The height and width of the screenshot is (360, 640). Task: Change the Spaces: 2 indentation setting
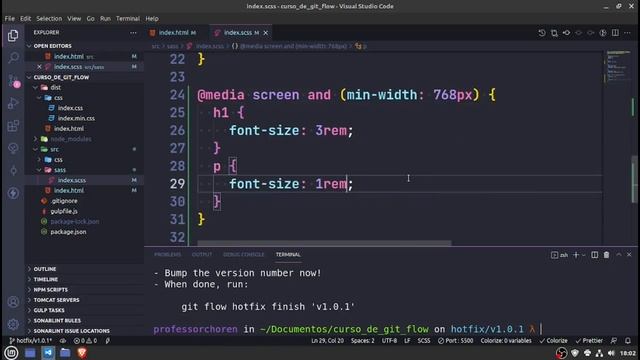pos(362,340)
